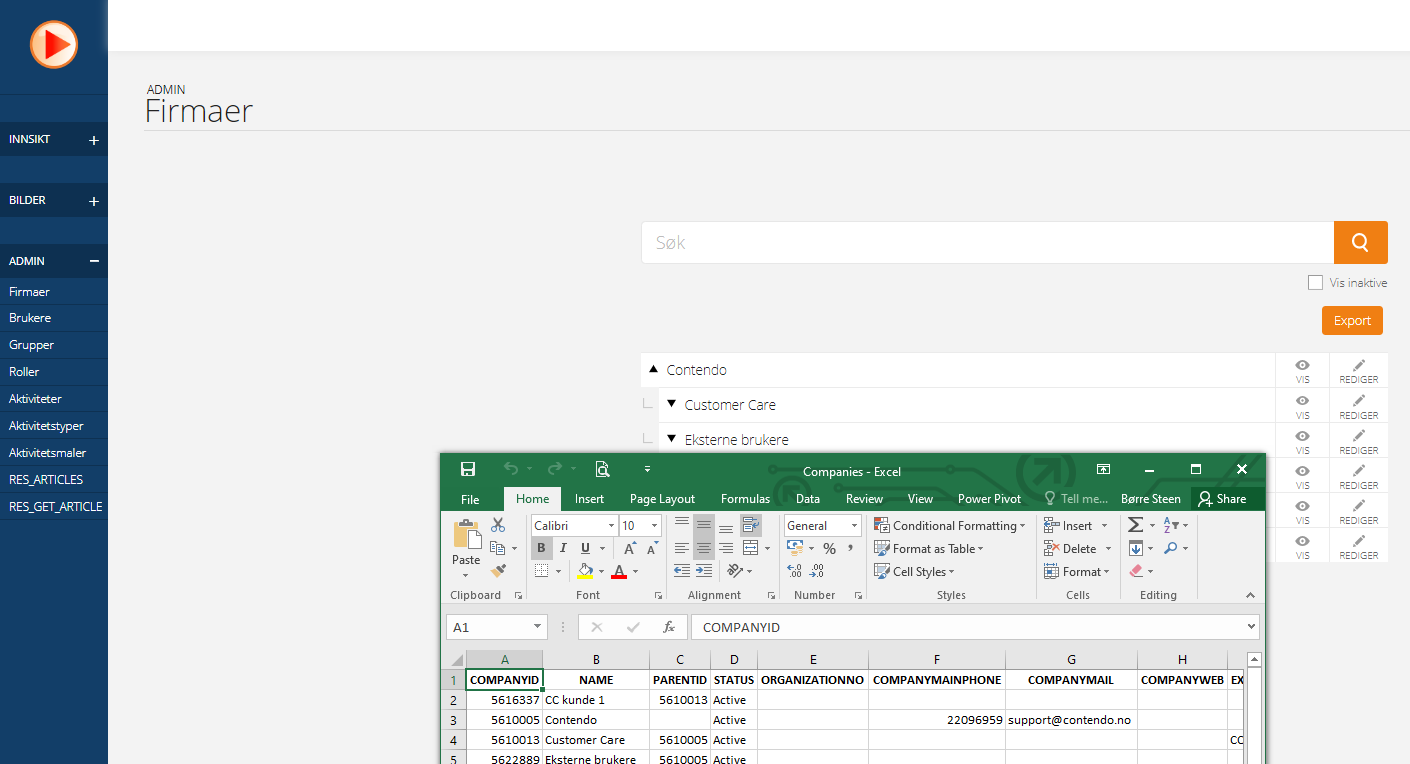Open the Excel File tab

tap(470, 499)
